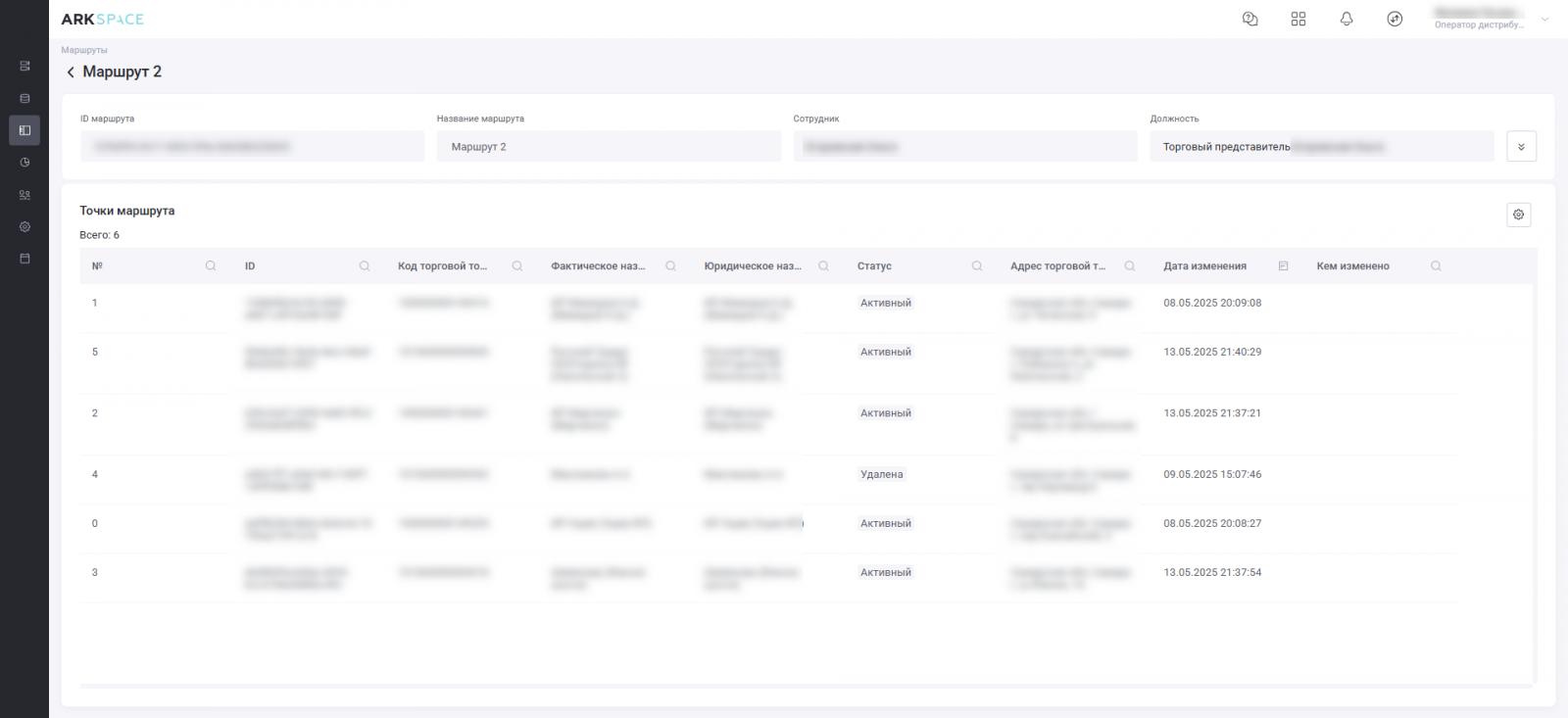Open table settings gear icon
Image resolution: width=1568 pixels, height=718 pixels.
tap(1518, 215)
